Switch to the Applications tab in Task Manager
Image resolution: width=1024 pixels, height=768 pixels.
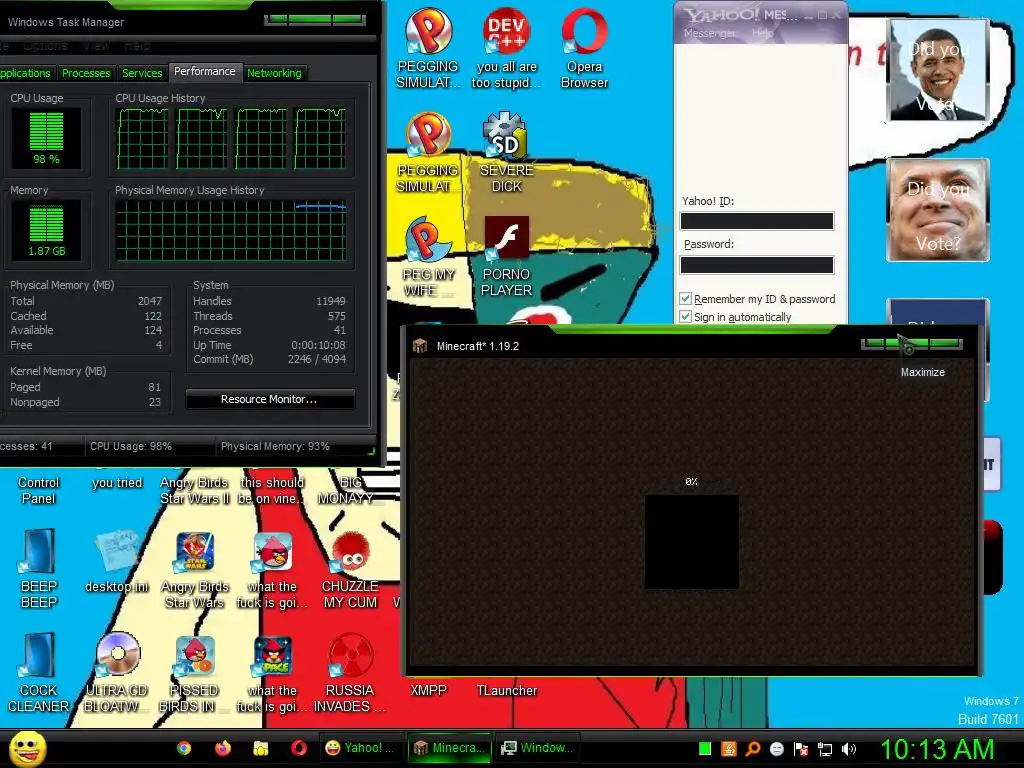tap(25, 73)
